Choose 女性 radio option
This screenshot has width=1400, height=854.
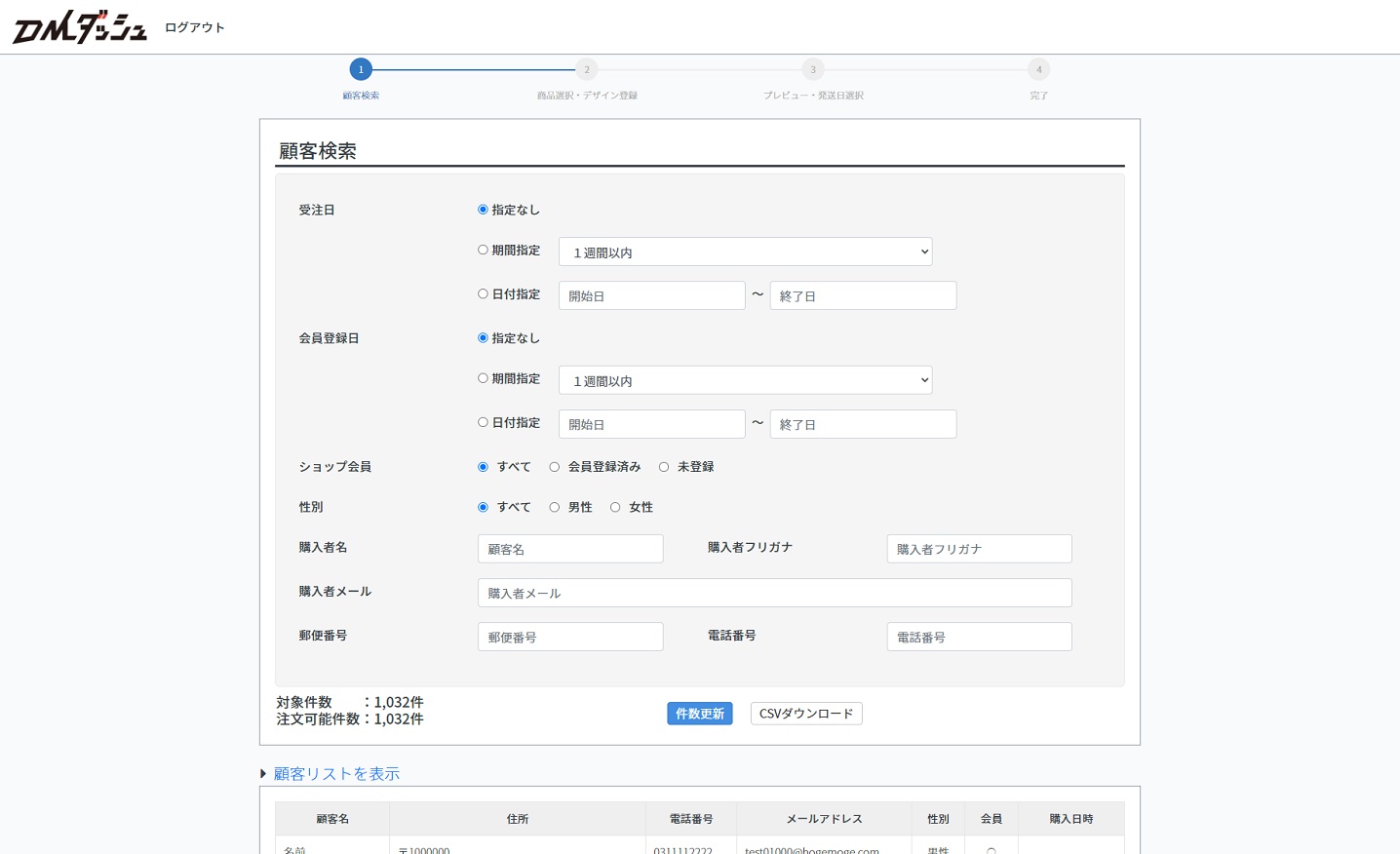615,507
